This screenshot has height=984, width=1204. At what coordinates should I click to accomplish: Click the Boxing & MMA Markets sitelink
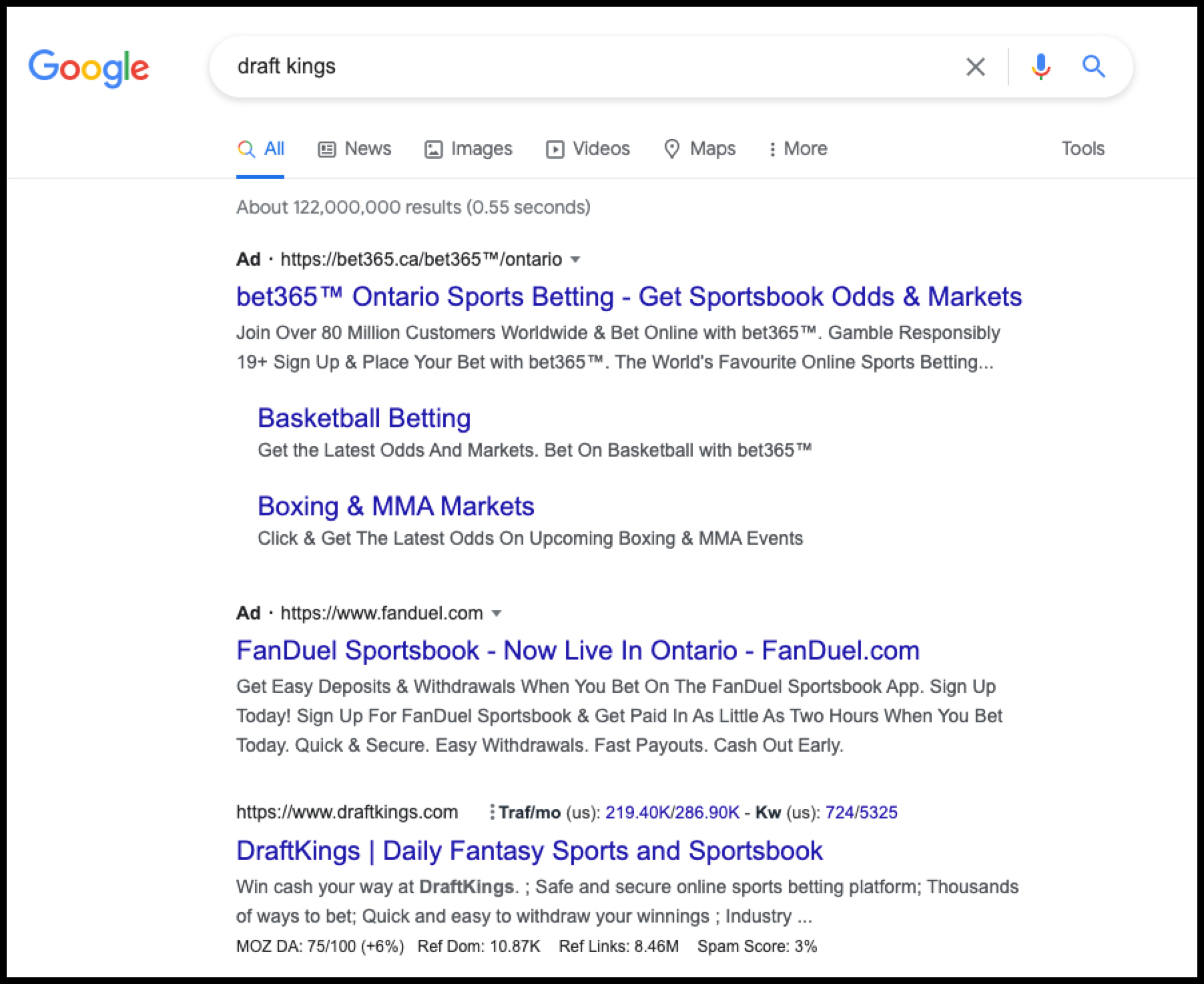[x=396, y=505]
